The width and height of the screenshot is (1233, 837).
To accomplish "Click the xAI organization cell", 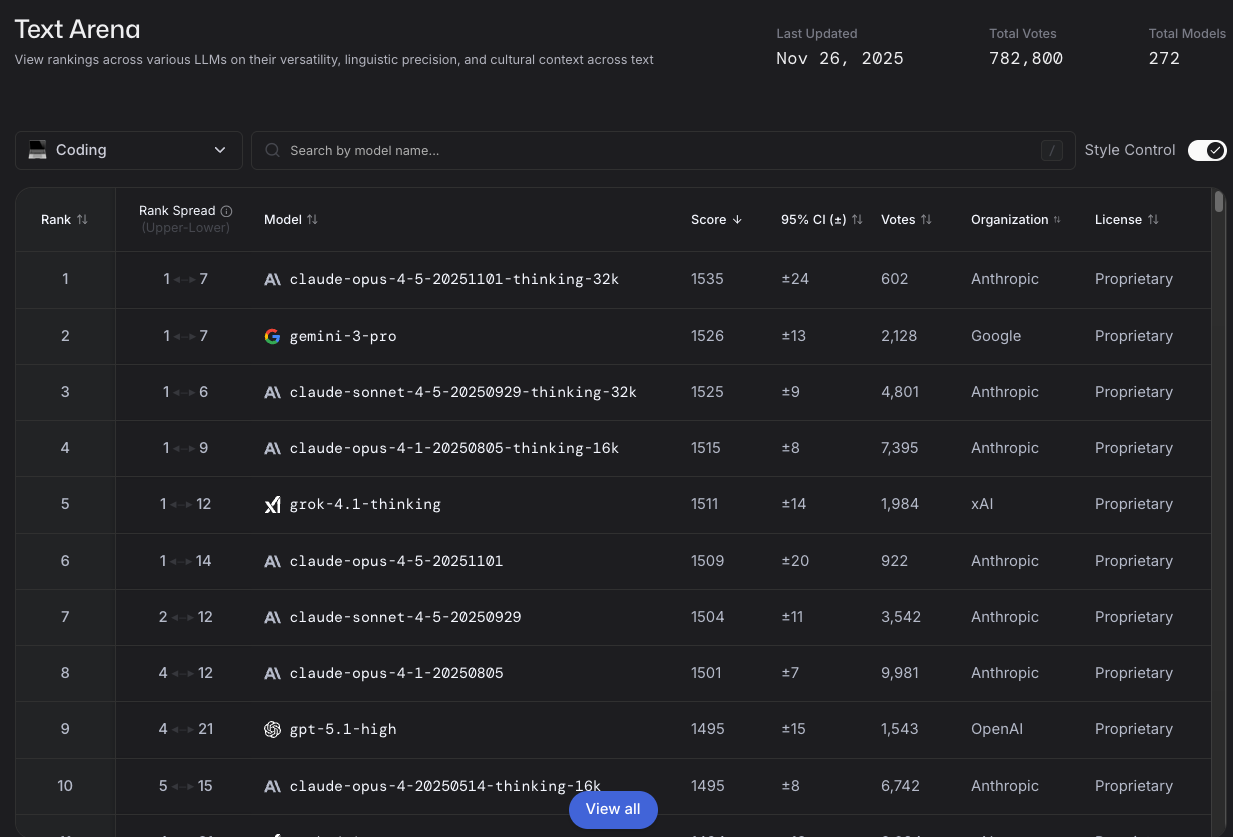I will tap(982, 504).
